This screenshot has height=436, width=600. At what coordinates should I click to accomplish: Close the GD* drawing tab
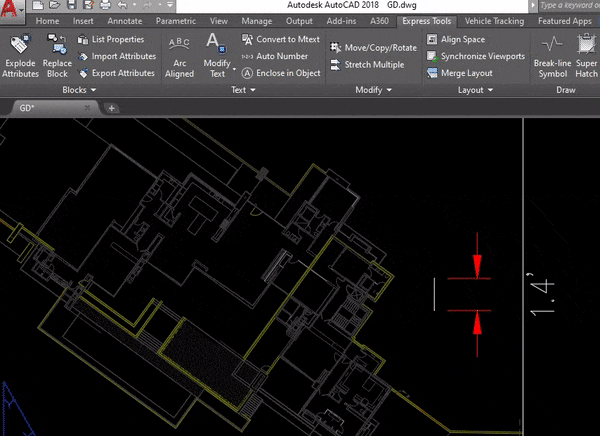pos(87,108)
